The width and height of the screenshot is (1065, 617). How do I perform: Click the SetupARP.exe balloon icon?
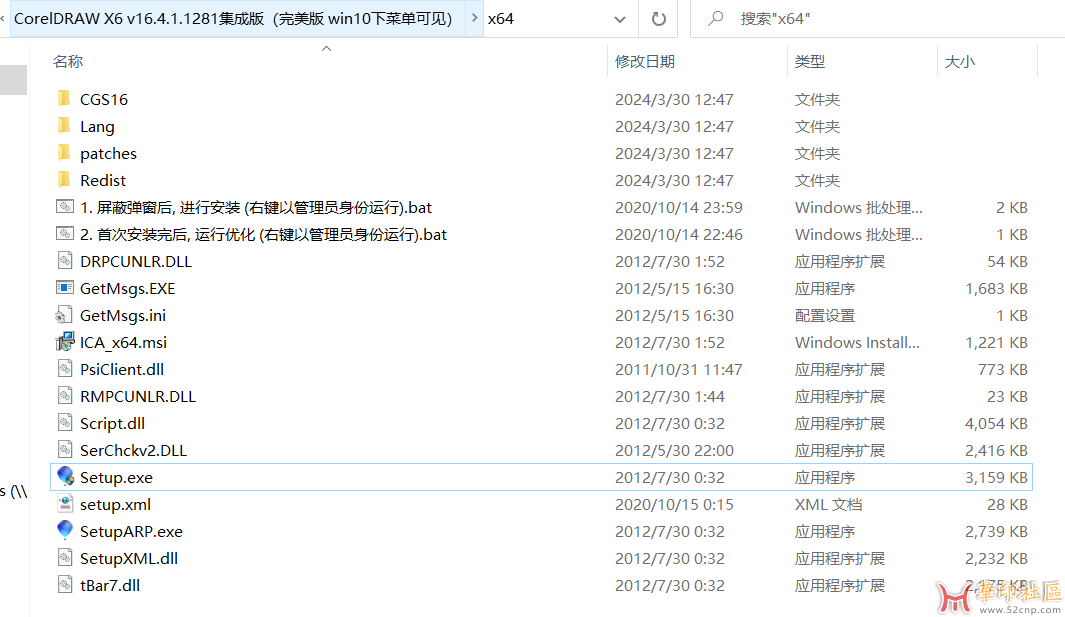(65, 531)
